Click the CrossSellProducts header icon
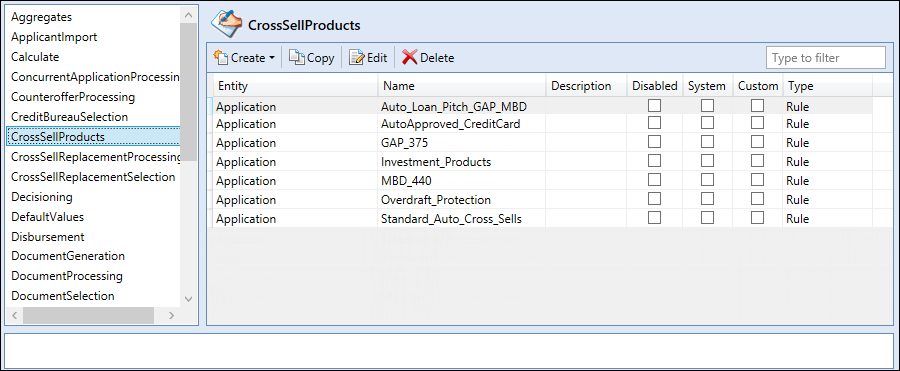This screenshot has width=900, height=371. point(227,24)
